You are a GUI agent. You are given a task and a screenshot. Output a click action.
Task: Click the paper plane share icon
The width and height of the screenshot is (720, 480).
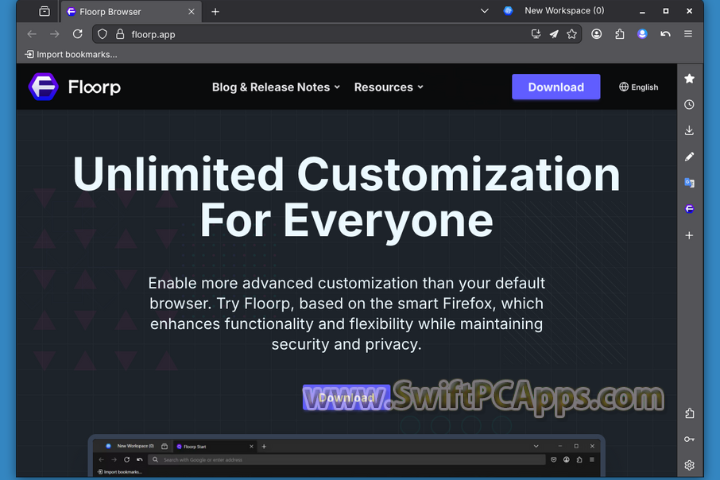click(x=554, y=34)
